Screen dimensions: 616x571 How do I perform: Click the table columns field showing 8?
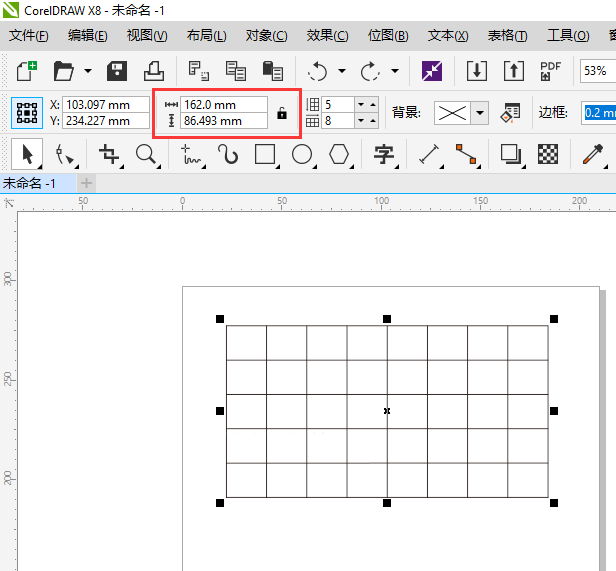tap(338, 121)
